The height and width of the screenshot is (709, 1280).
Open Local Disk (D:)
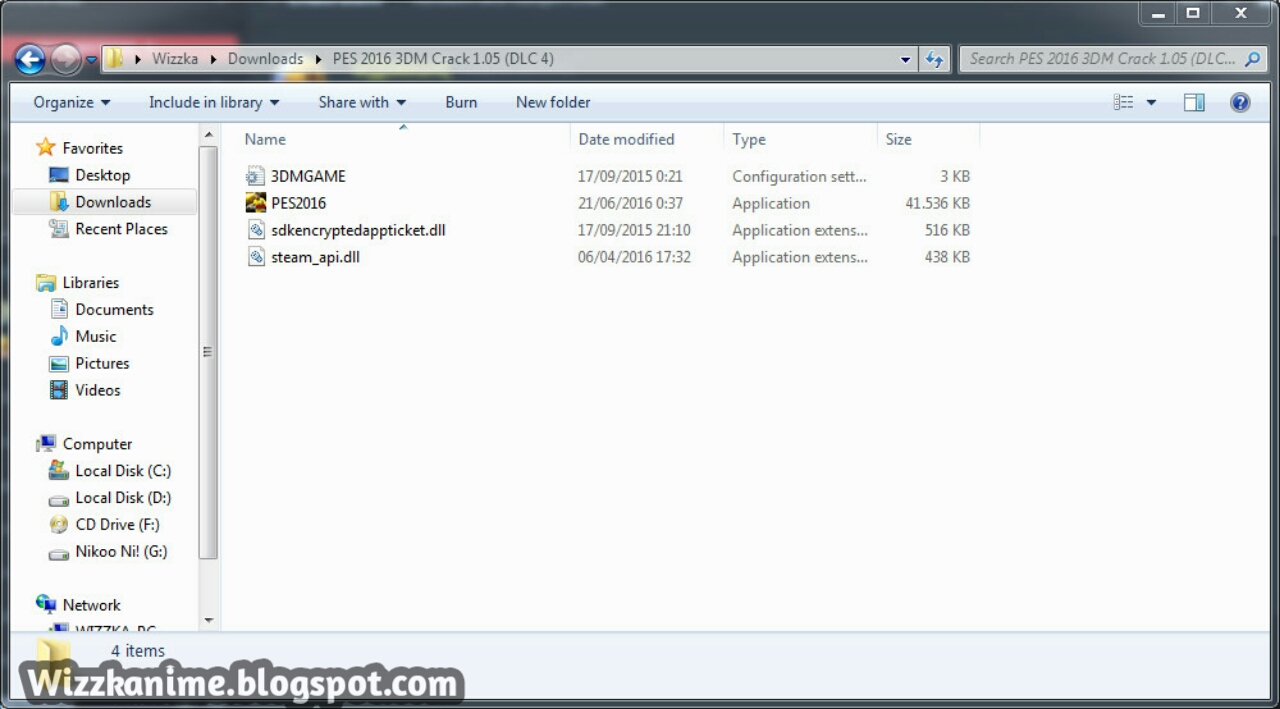tap(123, 498)
